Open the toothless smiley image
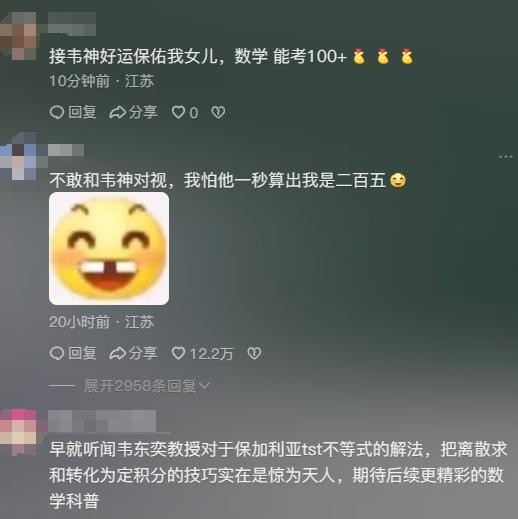Image resolution: width=518 pixels, height=519 pixels. tap(109, 248)
